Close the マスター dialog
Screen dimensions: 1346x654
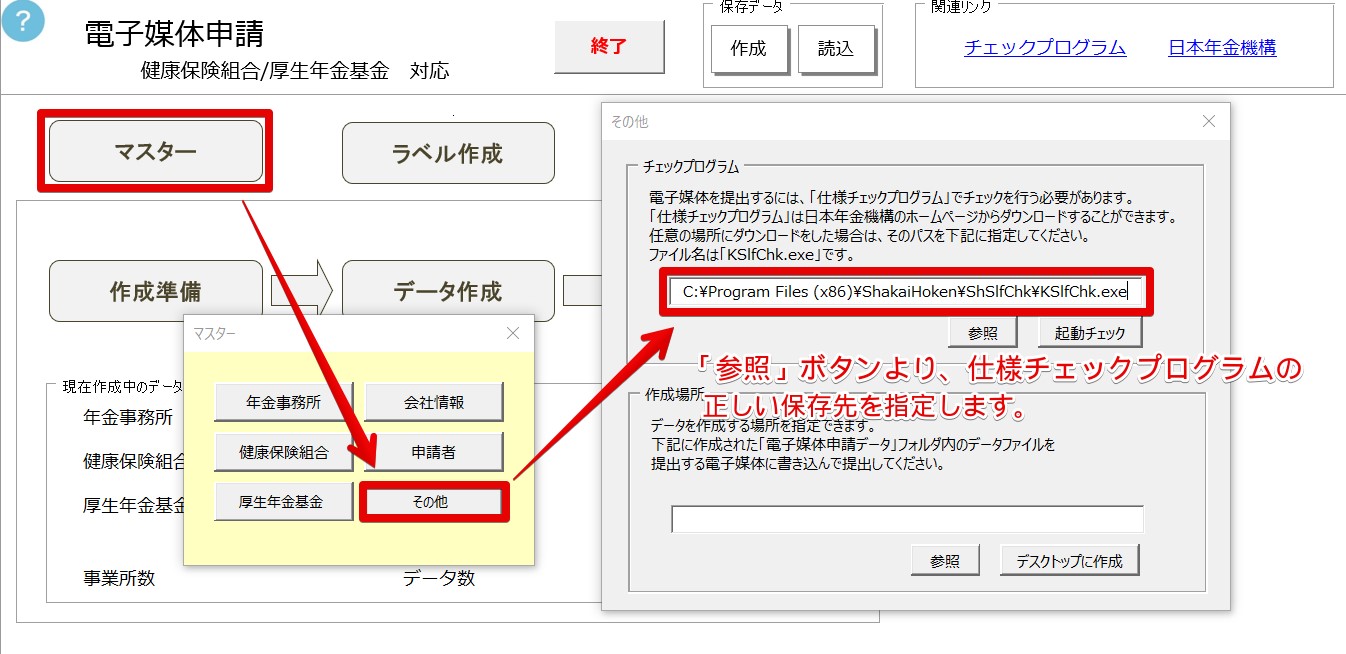point(513,333)
